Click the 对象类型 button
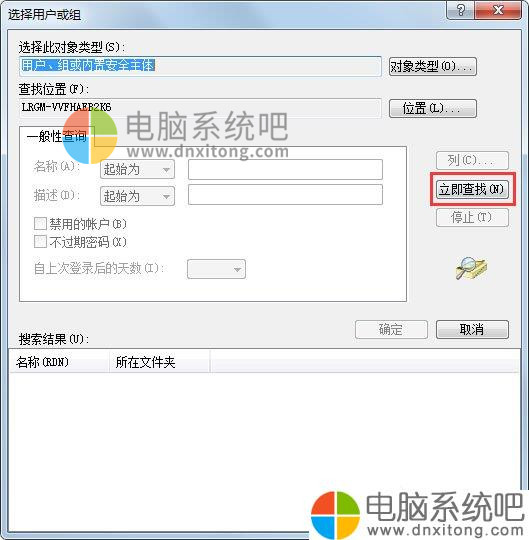Screen dimensions: 529x540 (x=433, y=66)
